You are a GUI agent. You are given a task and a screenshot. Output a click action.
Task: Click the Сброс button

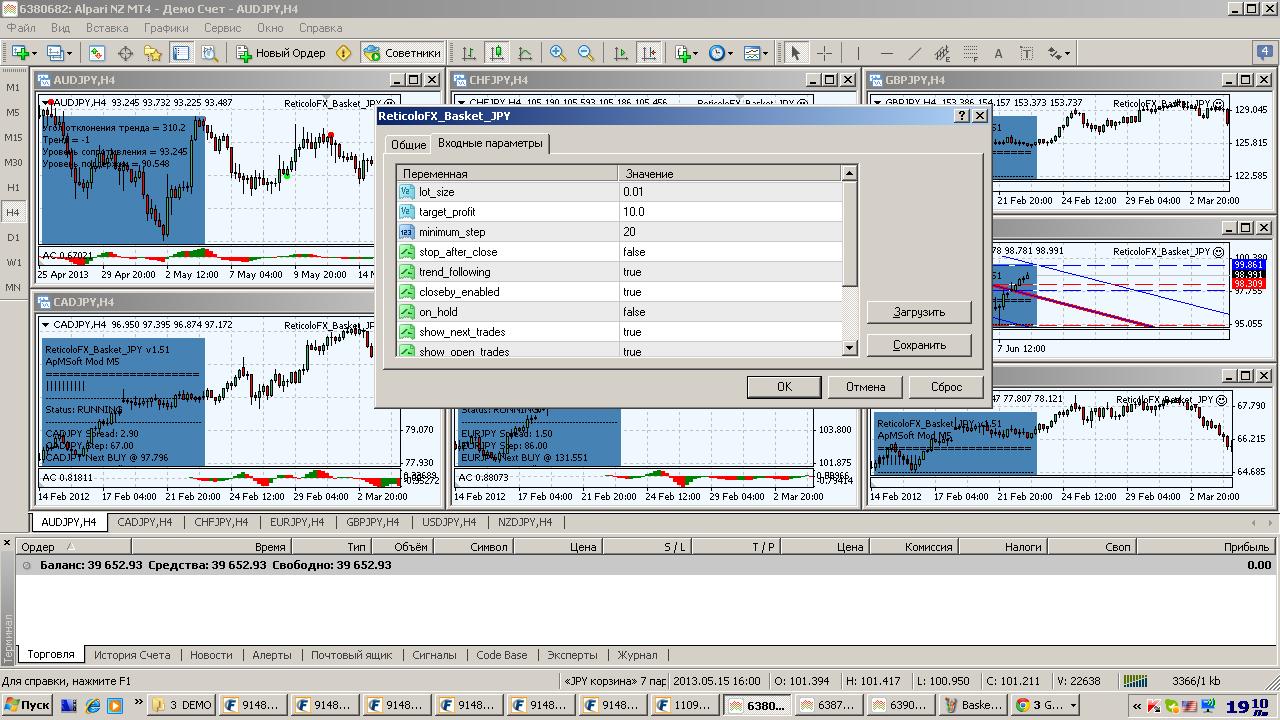pyautogui.click(x=946, y=387)
